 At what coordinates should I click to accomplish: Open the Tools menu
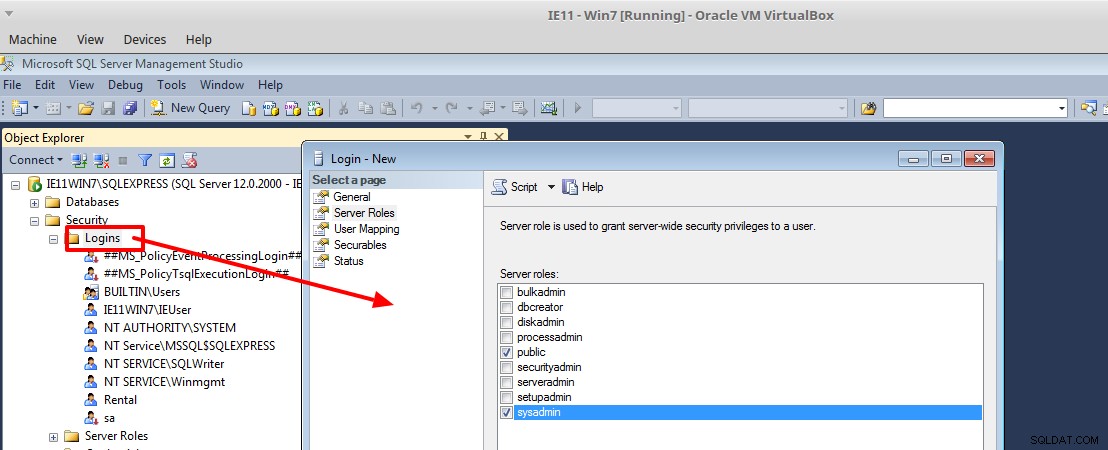coord(172,85)
